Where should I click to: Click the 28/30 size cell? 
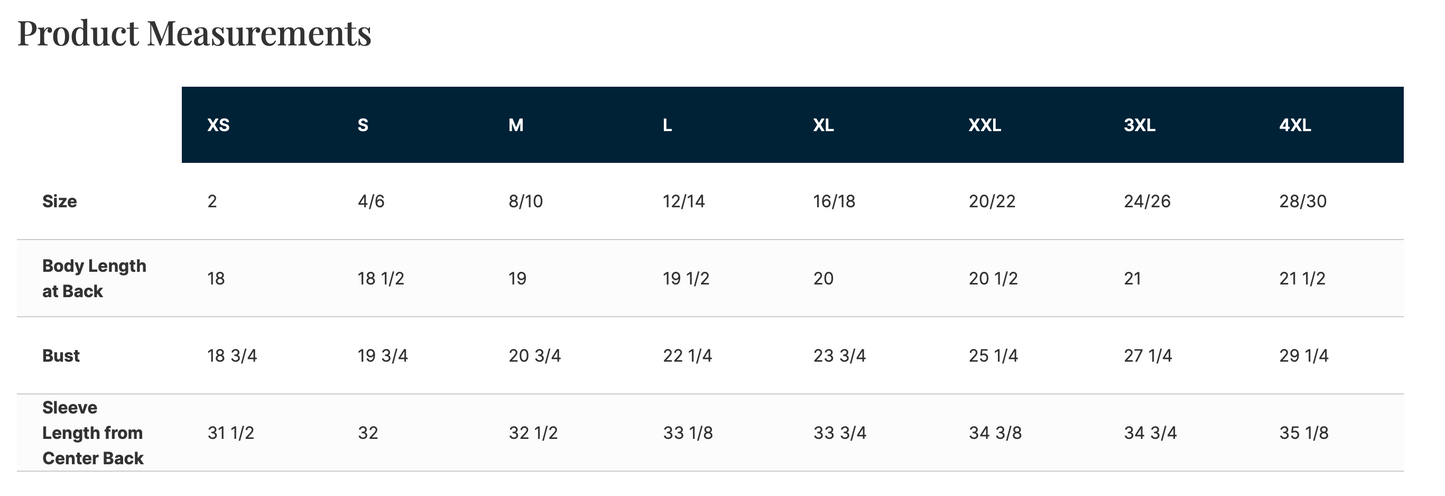point(1303,201)
